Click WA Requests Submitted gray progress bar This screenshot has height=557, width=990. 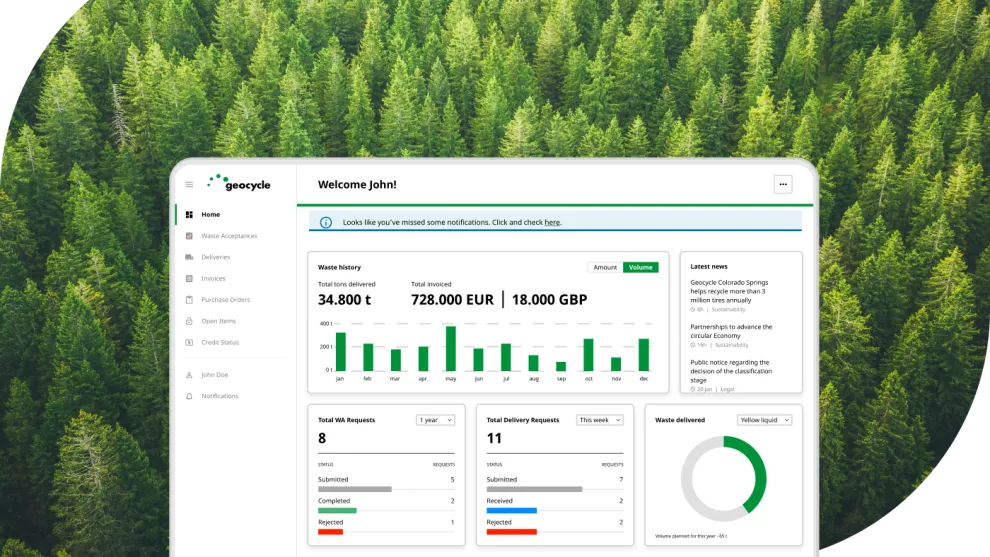click(x=355, y=489)
